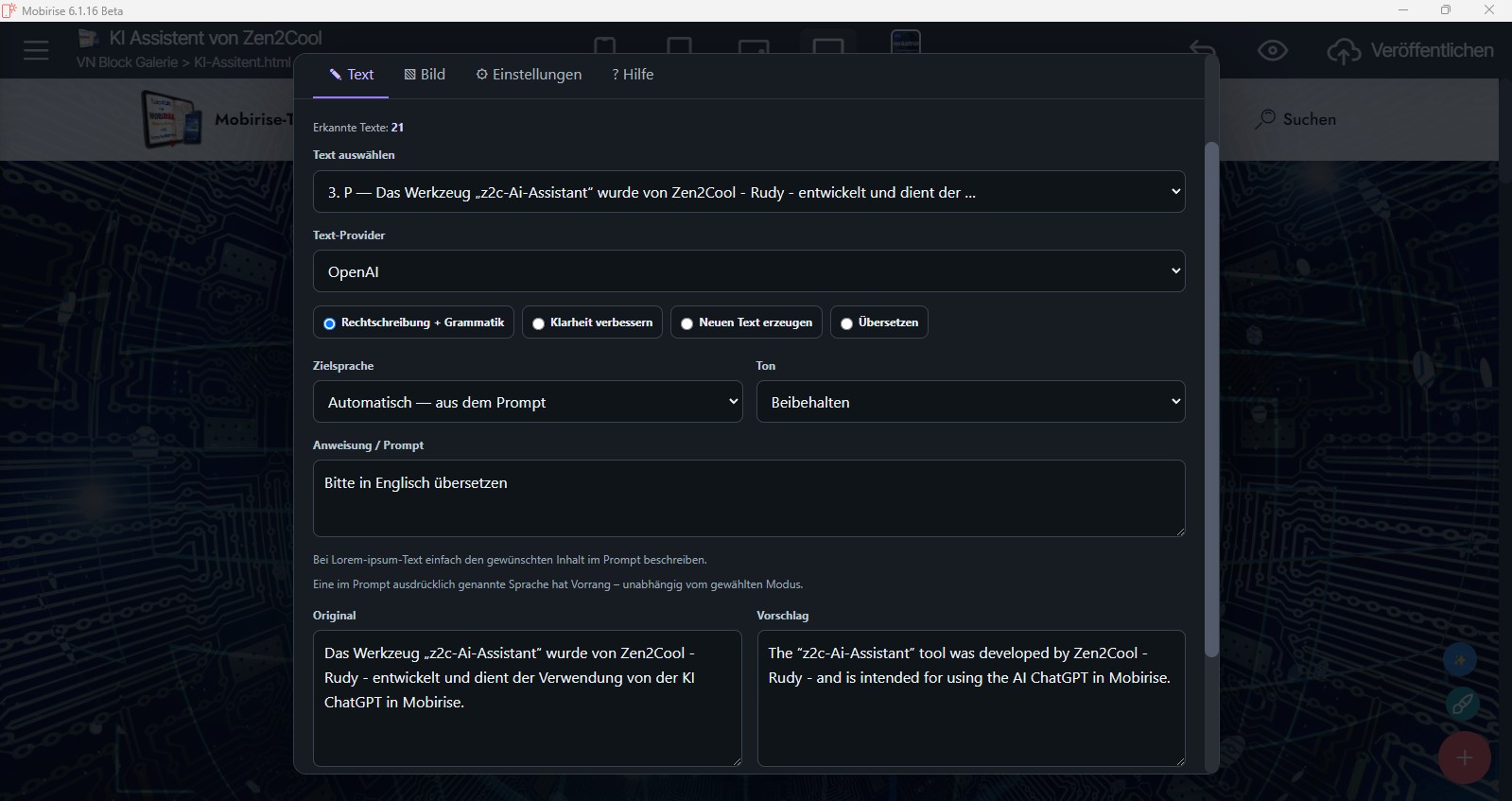Click the Veröffentlichen publish button
The image size is (1512, 801).
(x=1410, y=51)
